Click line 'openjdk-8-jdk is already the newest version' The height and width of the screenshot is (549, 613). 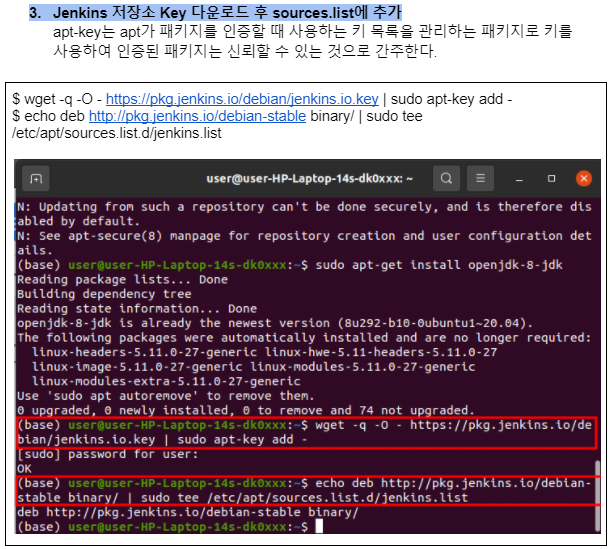275,323
